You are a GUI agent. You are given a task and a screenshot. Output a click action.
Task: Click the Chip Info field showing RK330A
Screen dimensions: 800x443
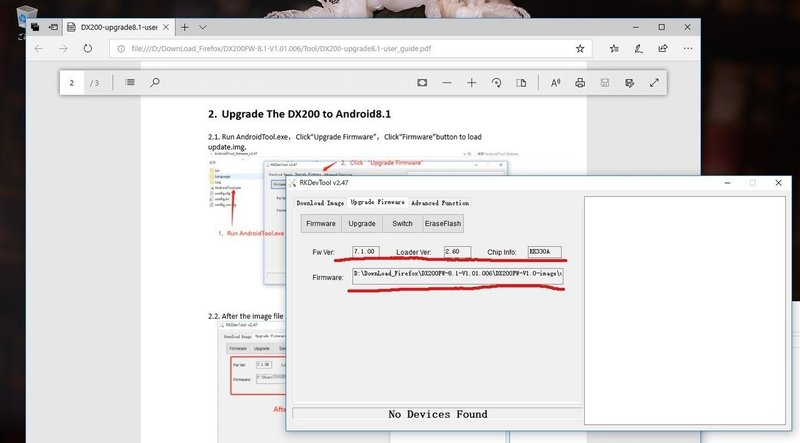pos(544,252)
